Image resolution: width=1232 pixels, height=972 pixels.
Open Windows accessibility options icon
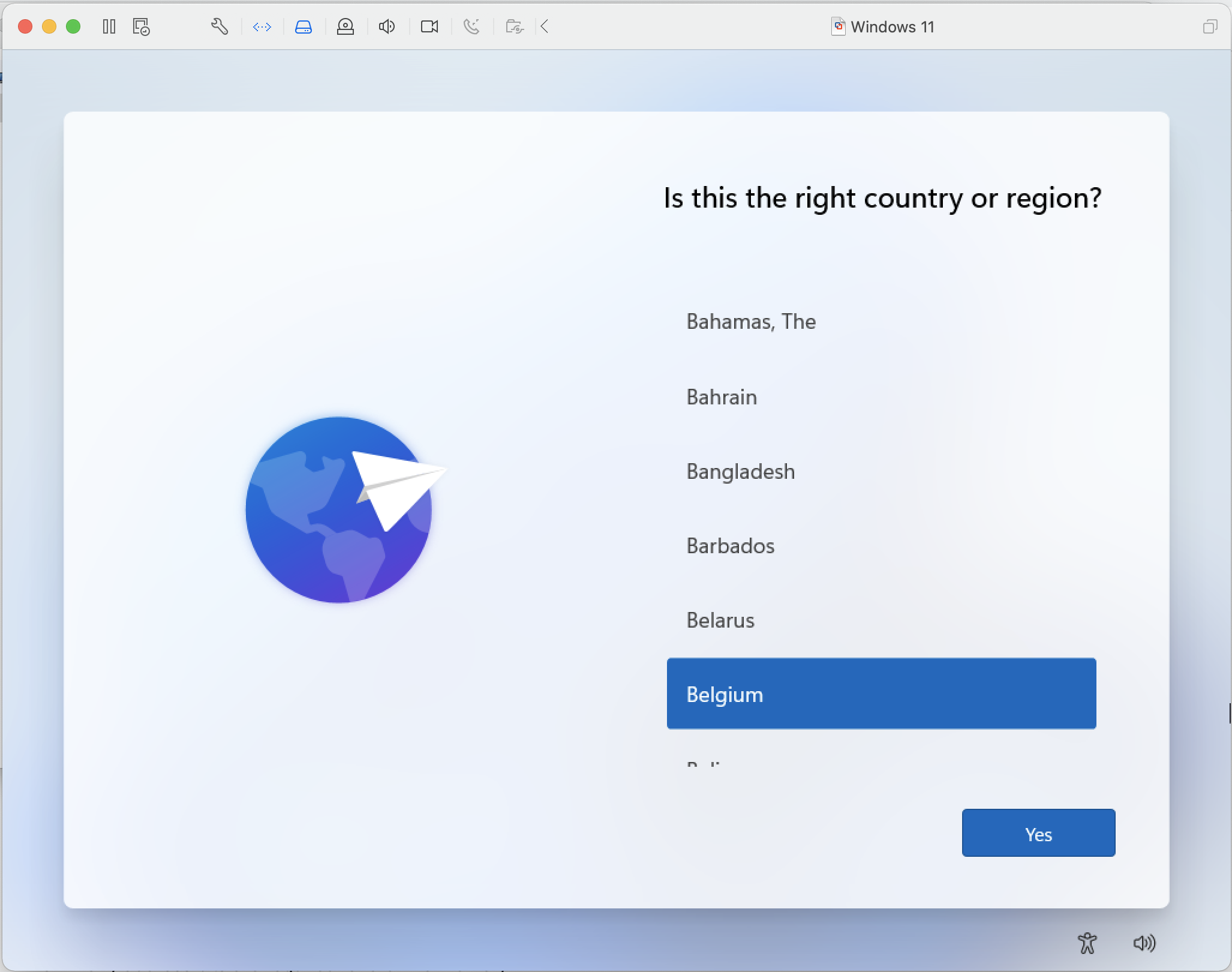click(1087, 943)
